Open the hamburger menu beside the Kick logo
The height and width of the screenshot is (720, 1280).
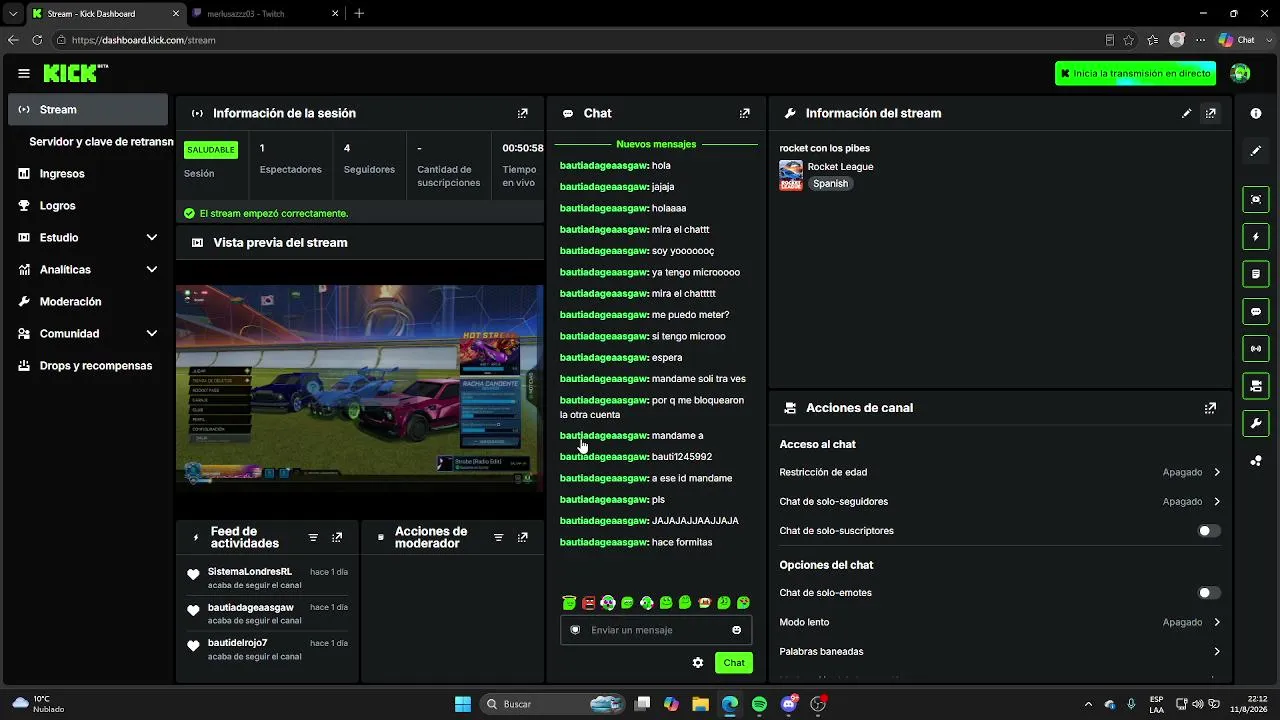pyautogui.click(x=24, y=73)
